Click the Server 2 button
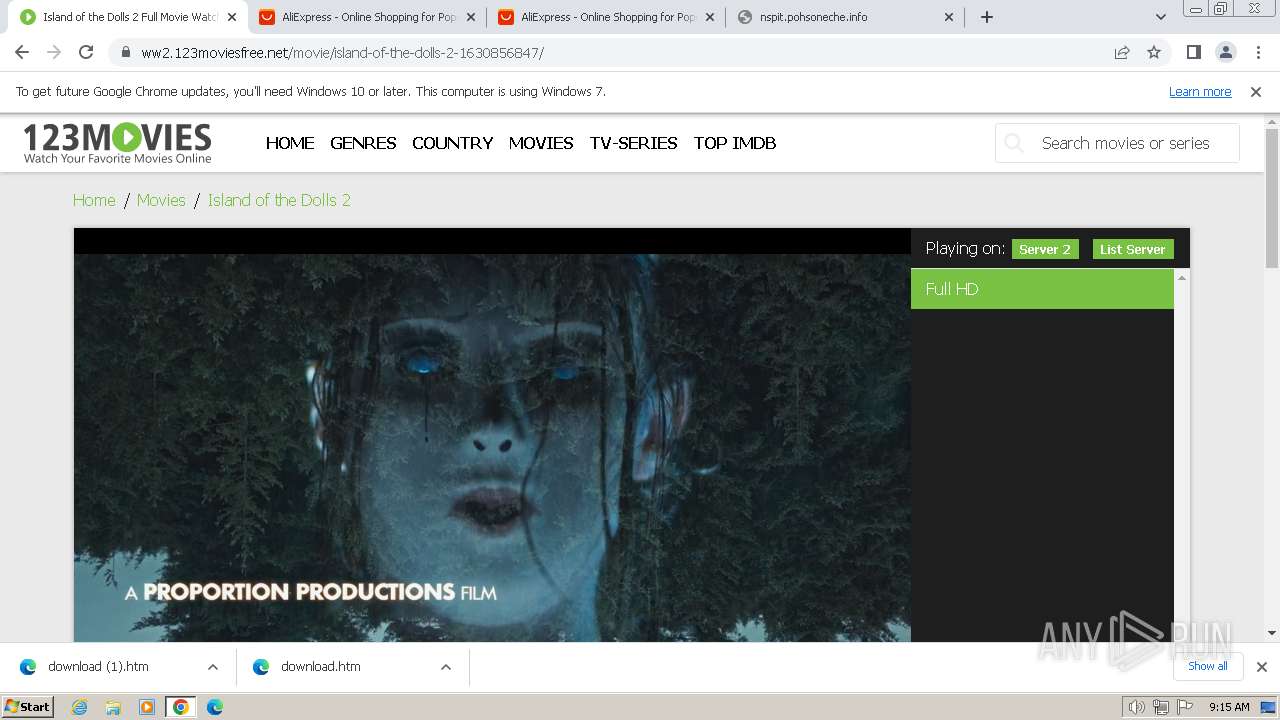The width and height of the screenshot is (1280, 720). [1045, 249]
